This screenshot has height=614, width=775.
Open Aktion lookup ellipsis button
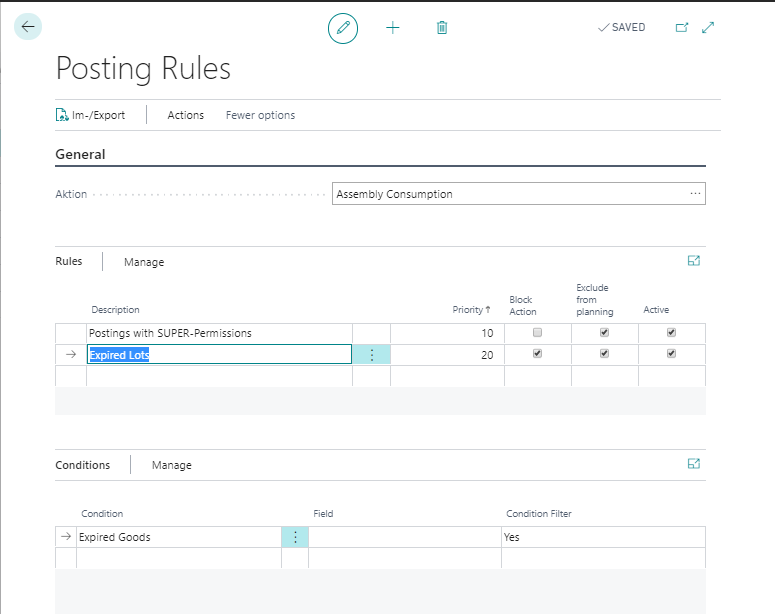tap(695, 193)
